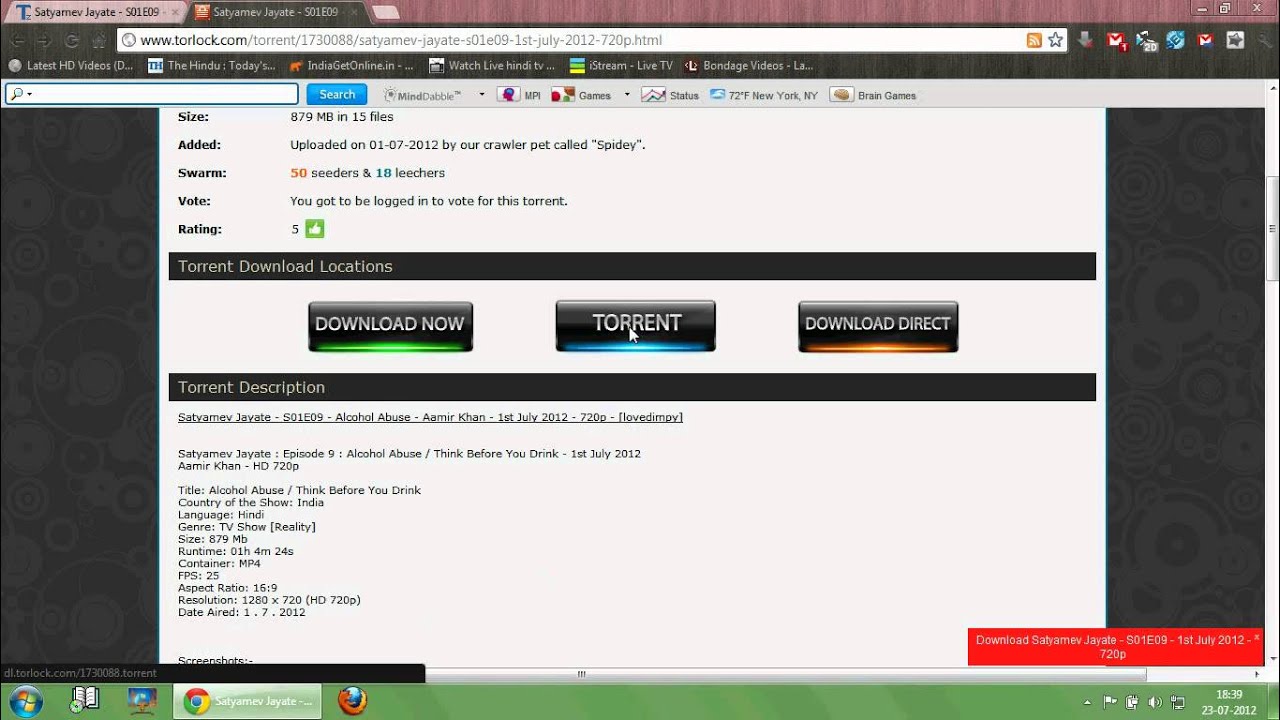Screen dimensions: 1280x720
Task: Open the MindDabble toolbar logo
Action: tap(422, 95)
